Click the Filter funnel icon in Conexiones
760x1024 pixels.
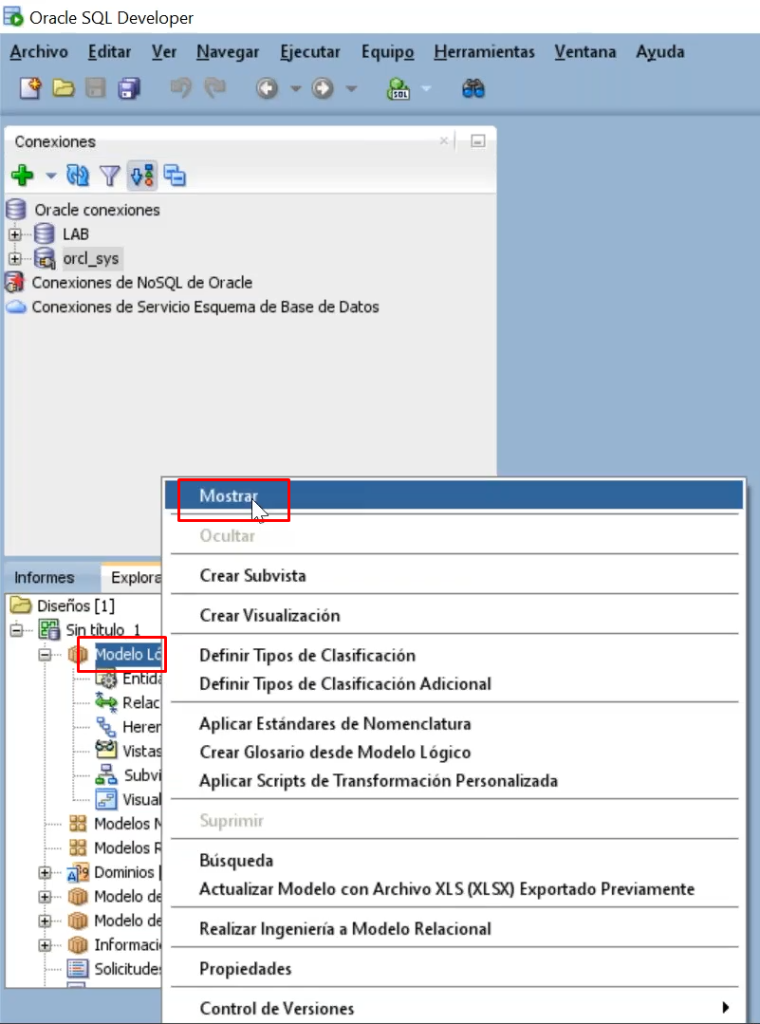point(110,175)
